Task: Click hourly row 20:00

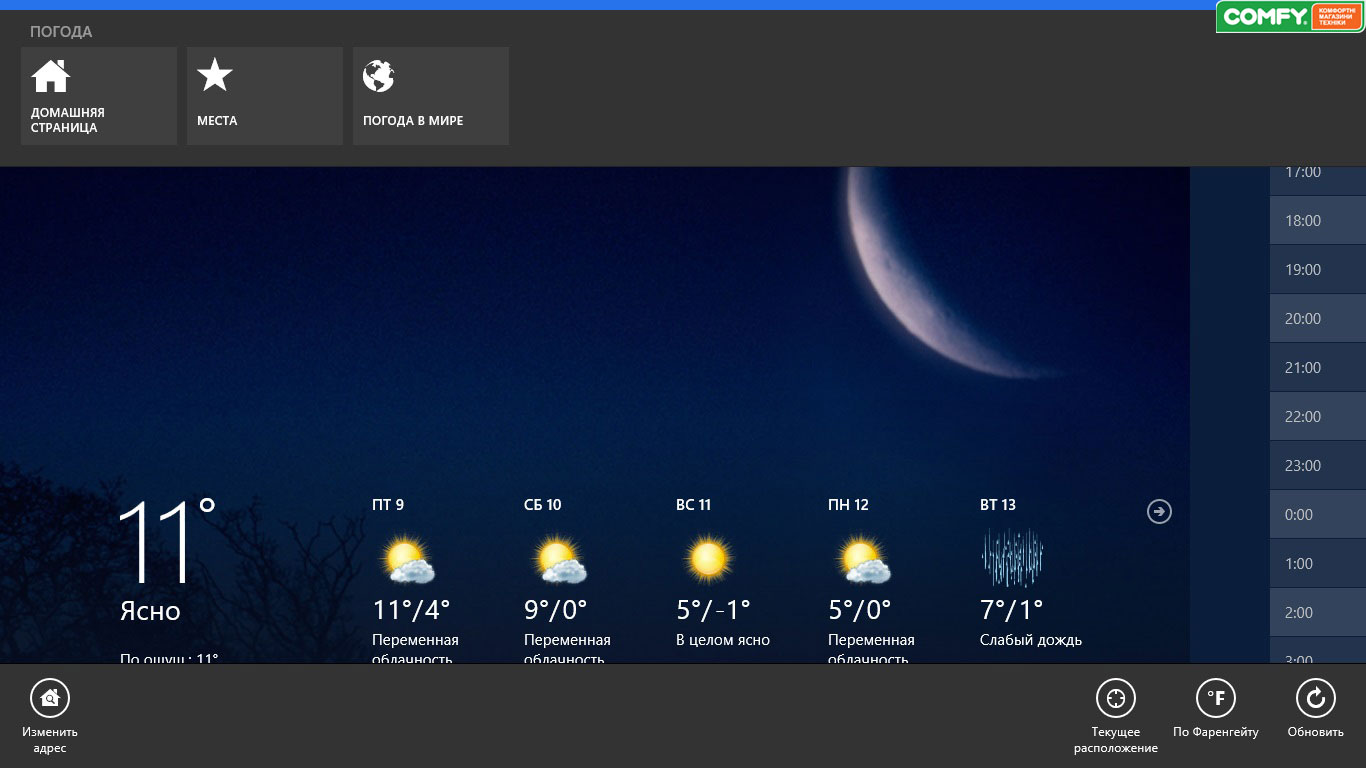Action: (x=1318, y=319)
